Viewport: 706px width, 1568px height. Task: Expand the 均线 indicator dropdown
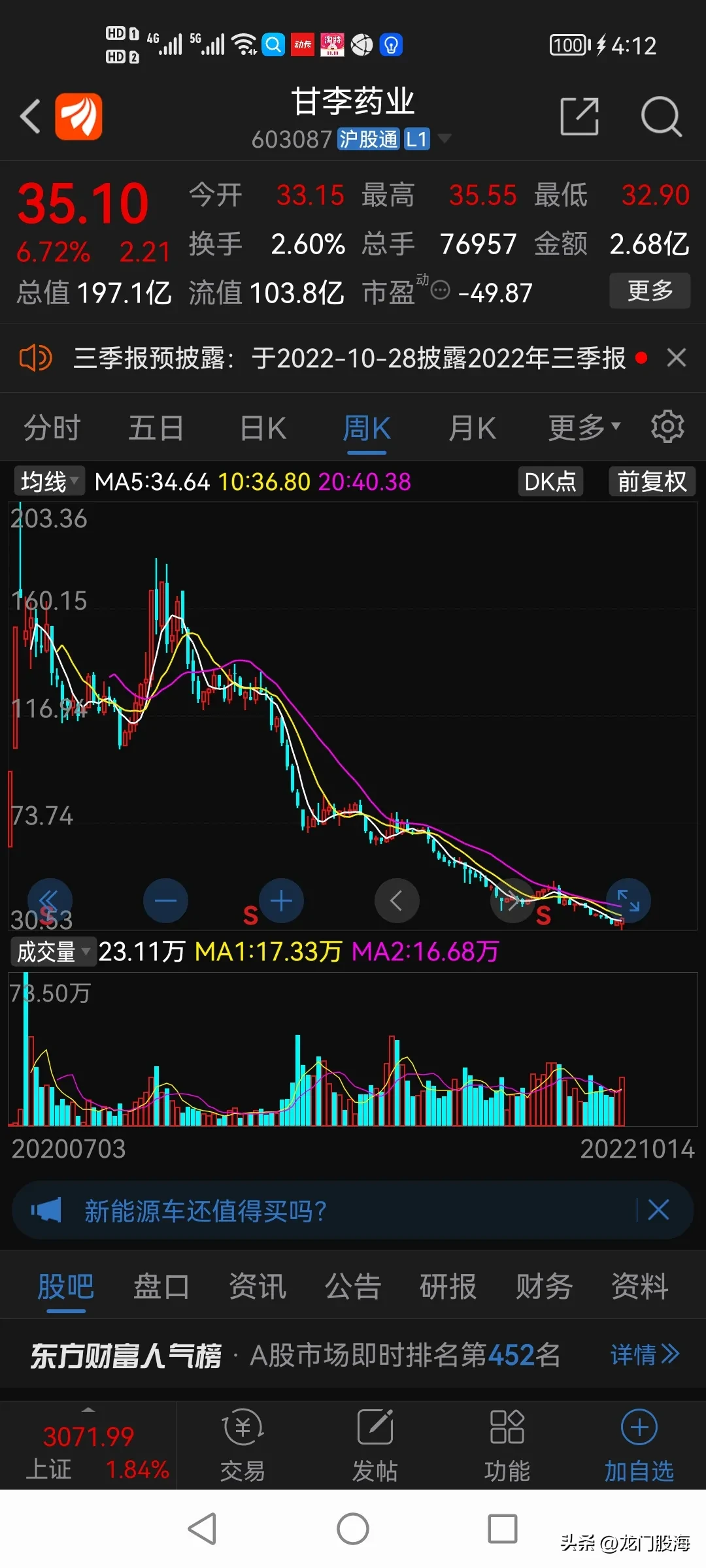[49, 482]
